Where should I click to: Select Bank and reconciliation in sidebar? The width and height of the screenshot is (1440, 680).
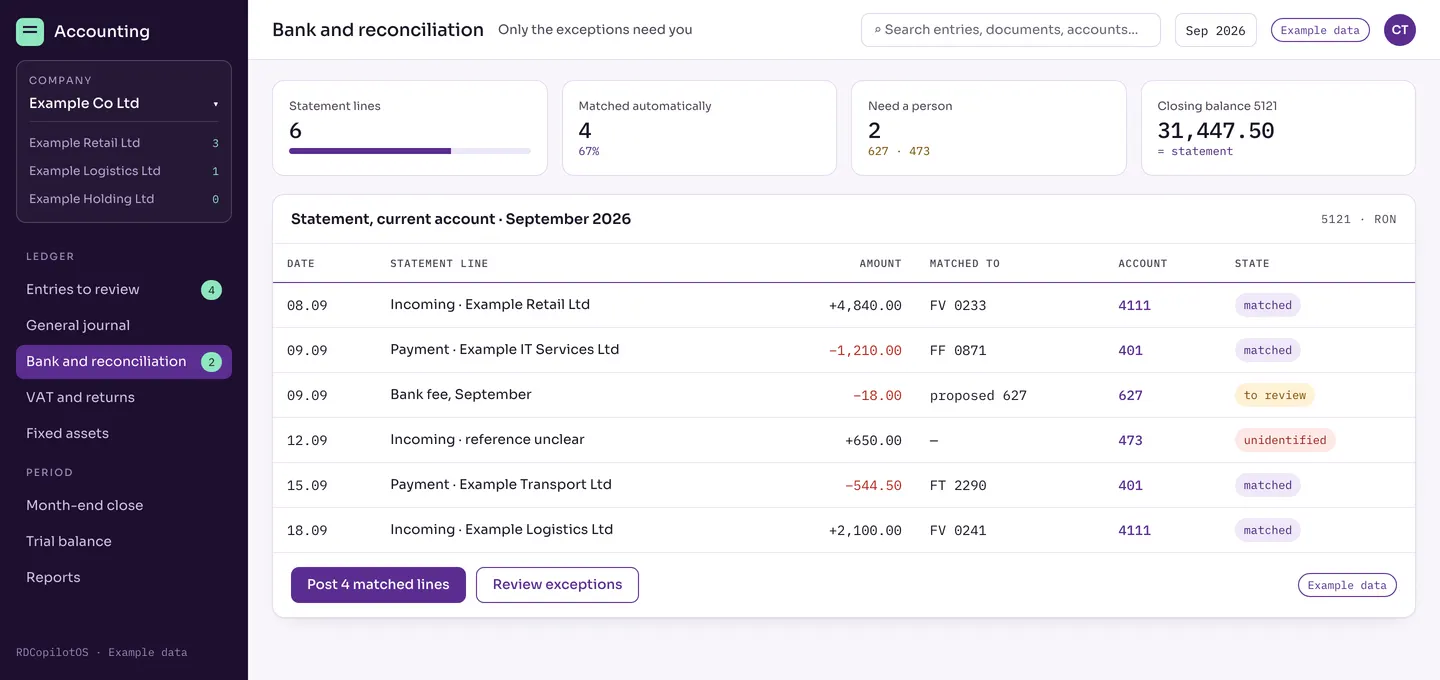pyautogui.click(x=124, y=362)
